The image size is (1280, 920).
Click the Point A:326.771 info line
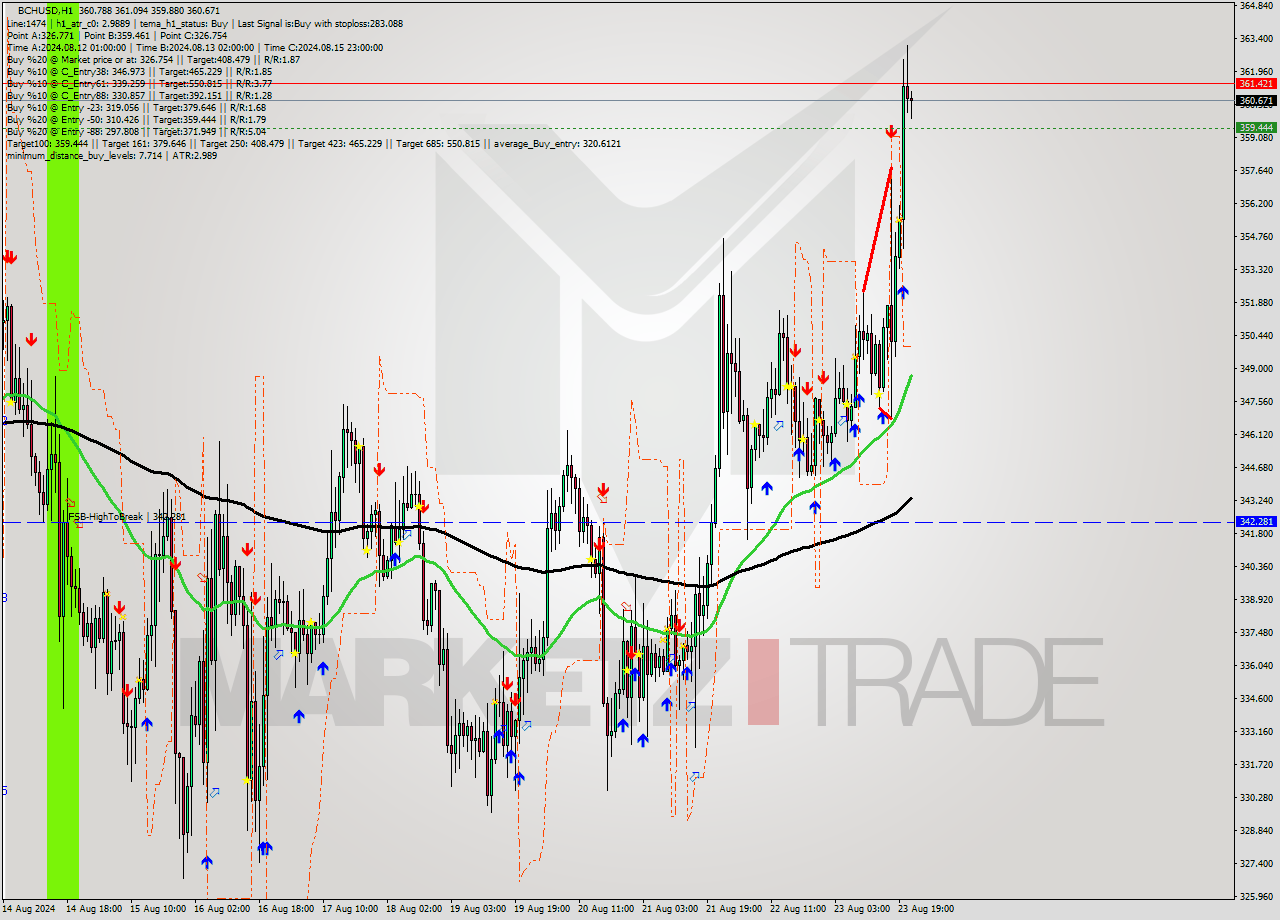(x=116, y=35)
